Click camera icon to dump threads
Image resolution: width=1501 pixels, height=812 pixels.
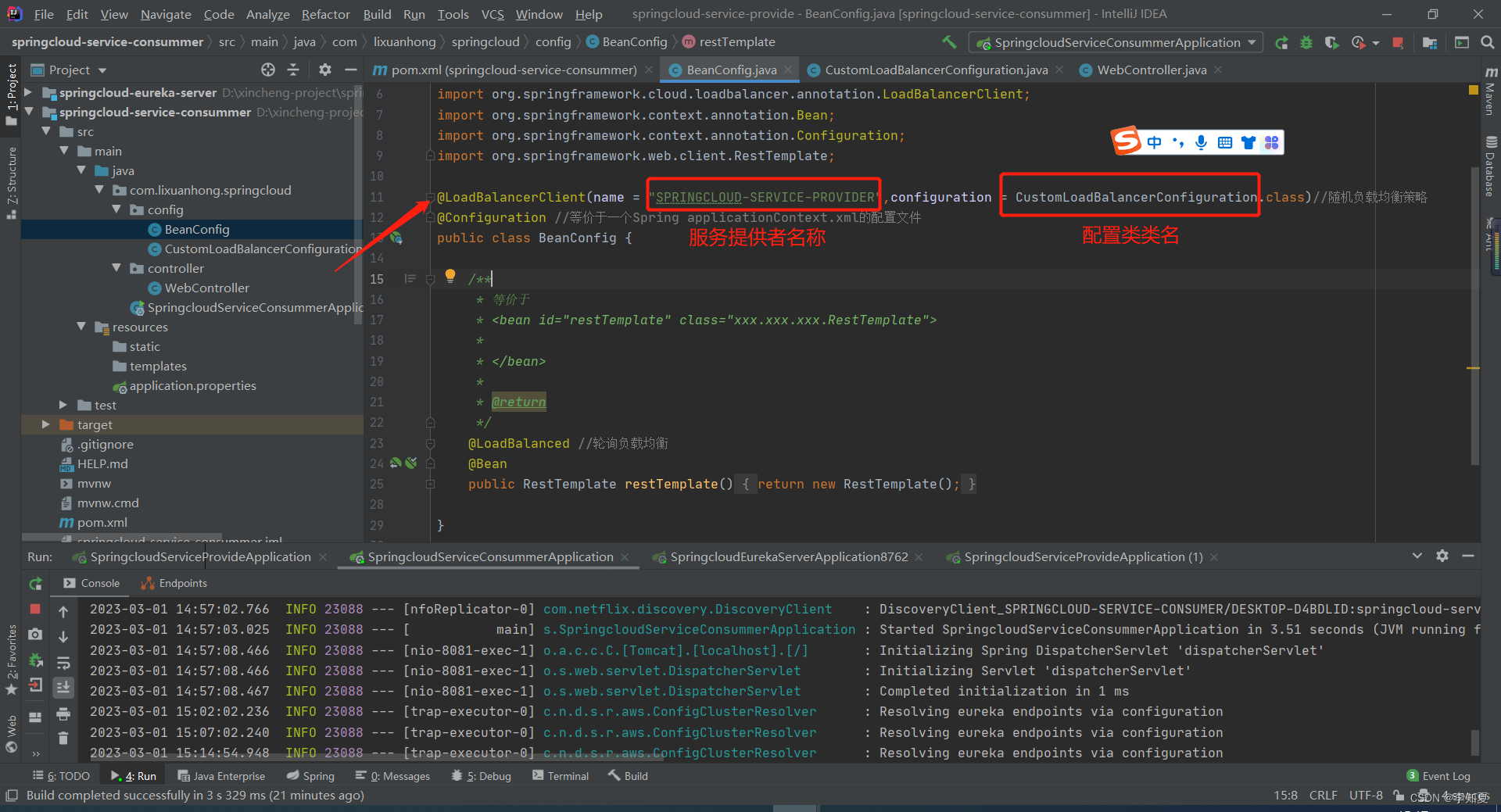(35, 635)
